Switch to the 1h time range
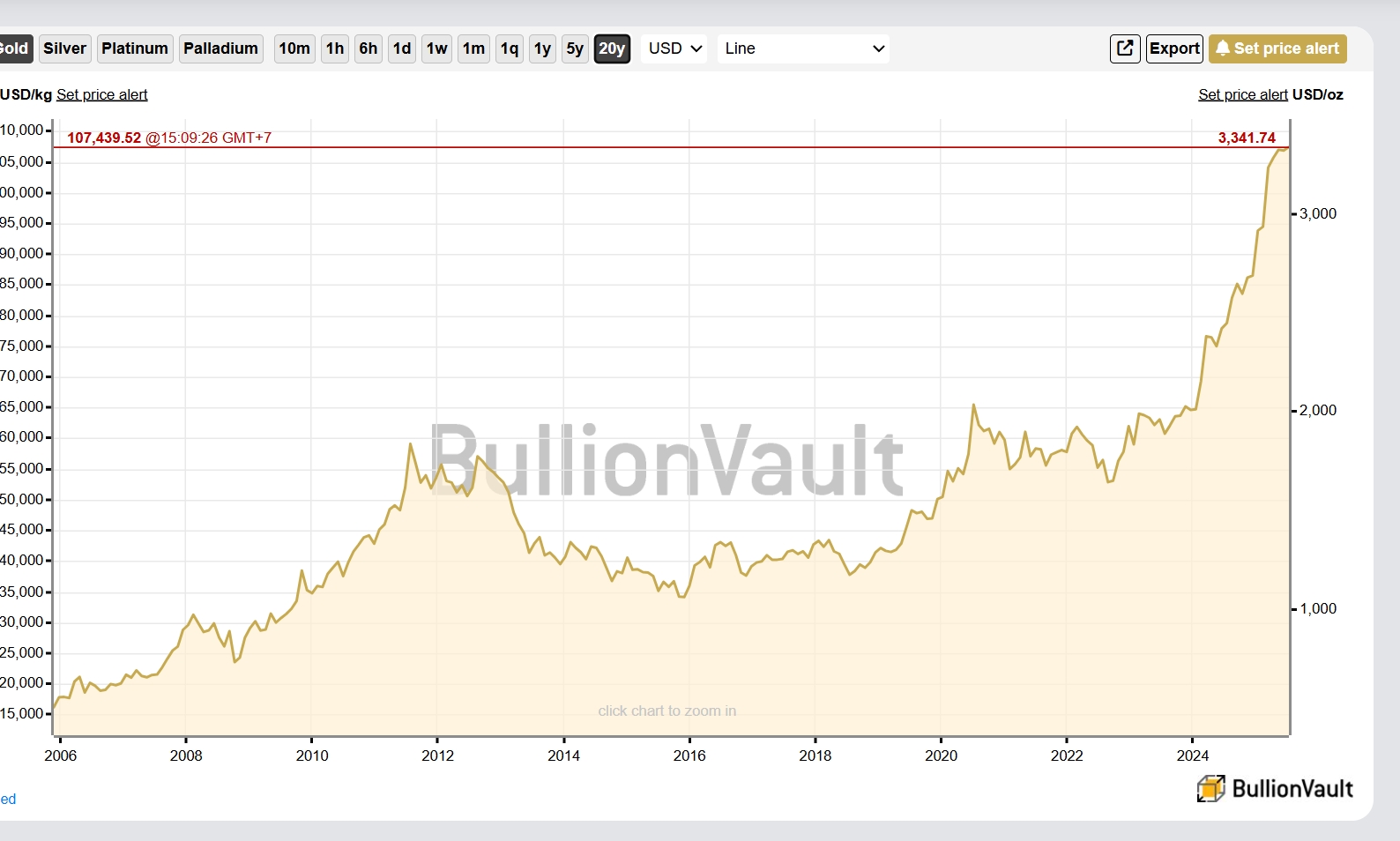 [335, 48]
